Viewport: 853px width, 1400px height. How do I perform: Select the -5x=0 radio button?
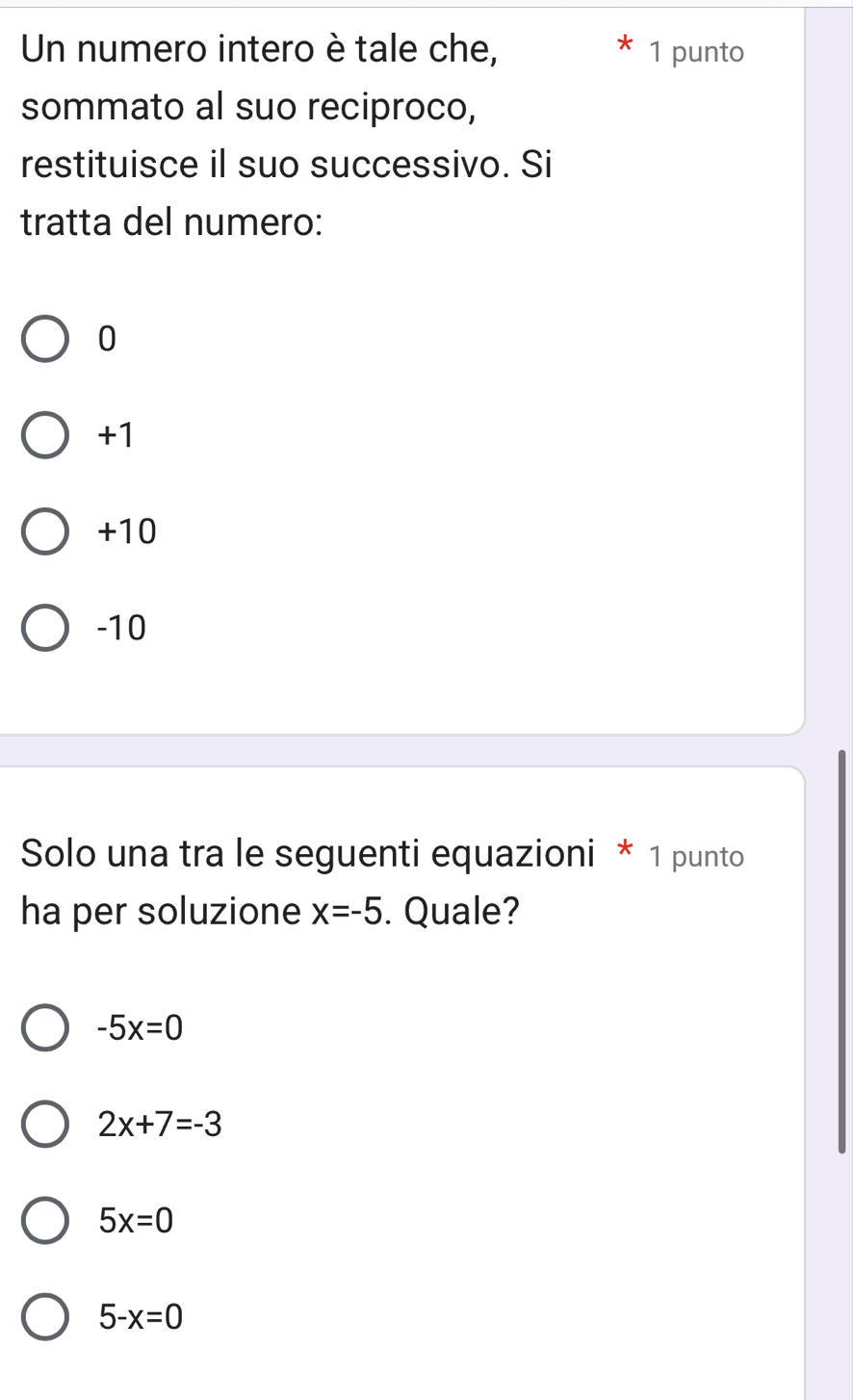[45, 1029]
